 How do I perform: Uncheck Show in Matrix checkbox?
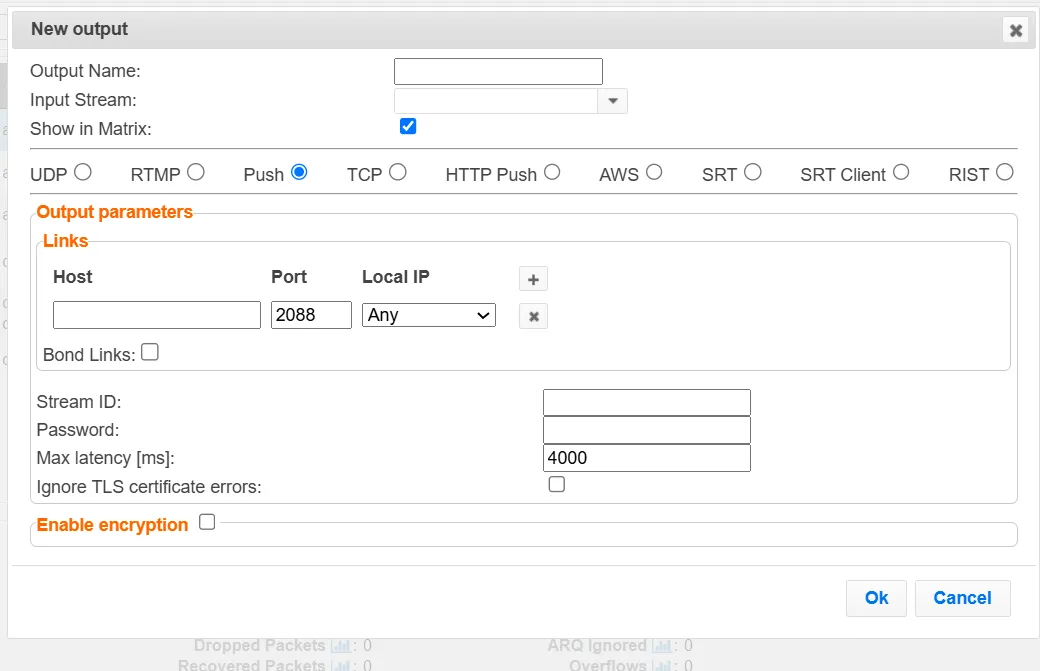point(407,127)
